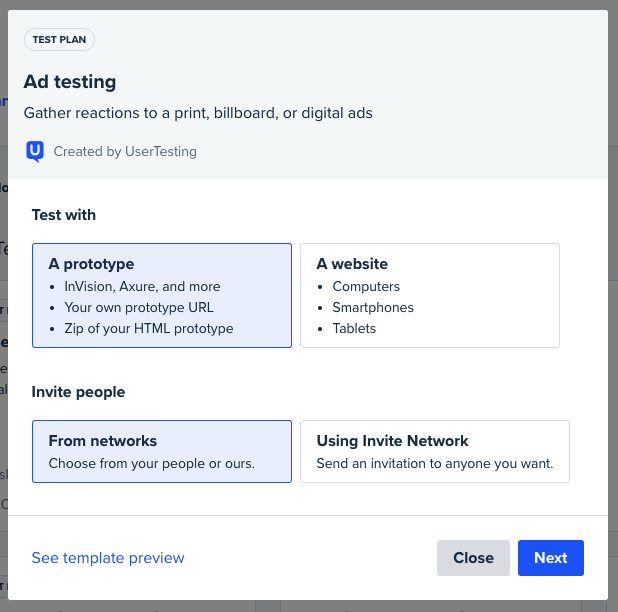Screen dimensions: 618x612
Task: Click the Close button
Action: coord(473,558)
